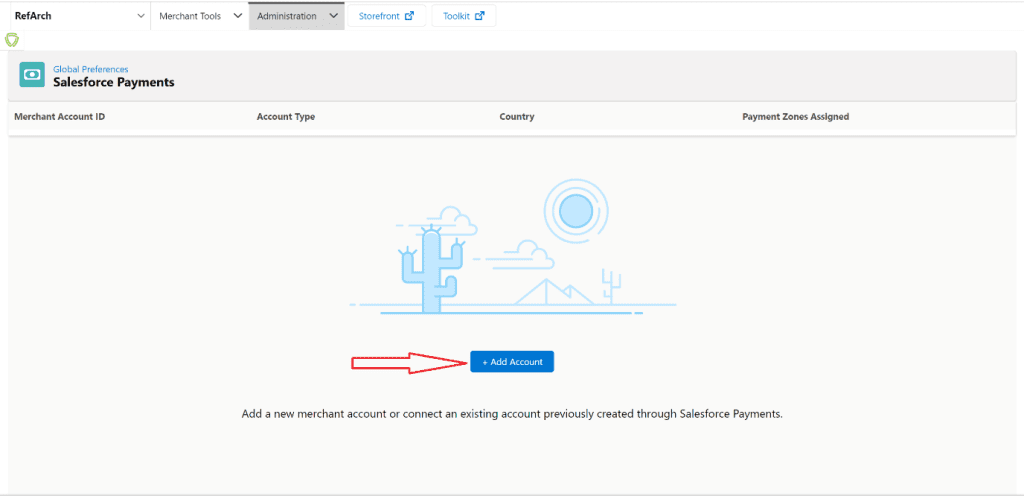The width and height of the screenshot is (1024, 496).
Task: Open the Global Preferences breadcrumb link
Action: pyautogui.click(x=90, y=69)
